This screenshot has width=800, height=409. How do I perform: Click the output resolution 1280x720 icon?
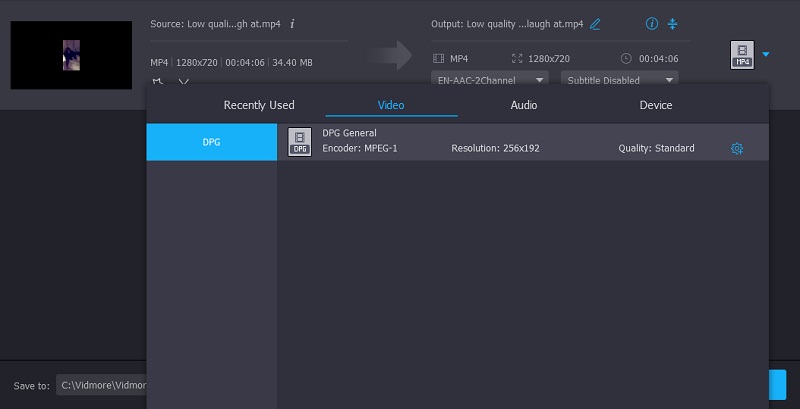click(x=517, y=59)
